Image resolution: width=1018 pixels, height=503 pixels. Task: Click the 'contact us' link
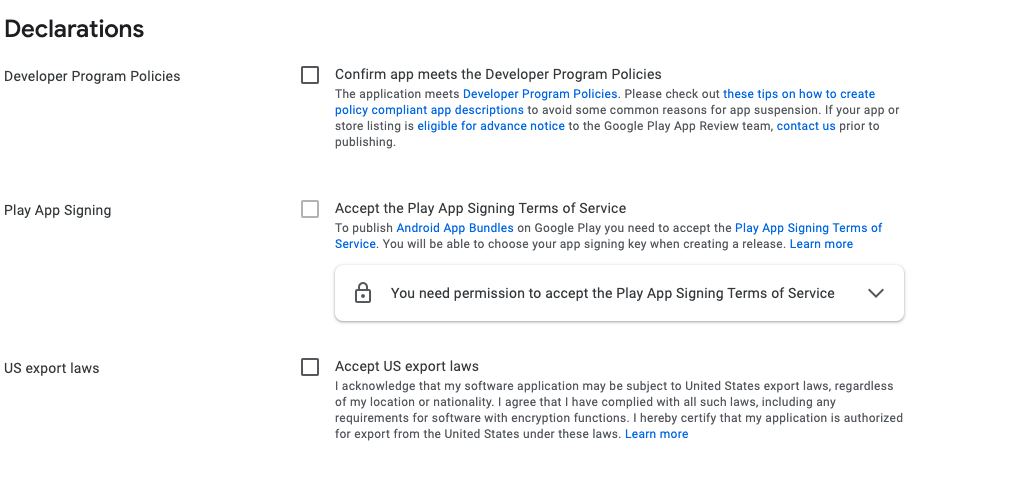(806, 126)
